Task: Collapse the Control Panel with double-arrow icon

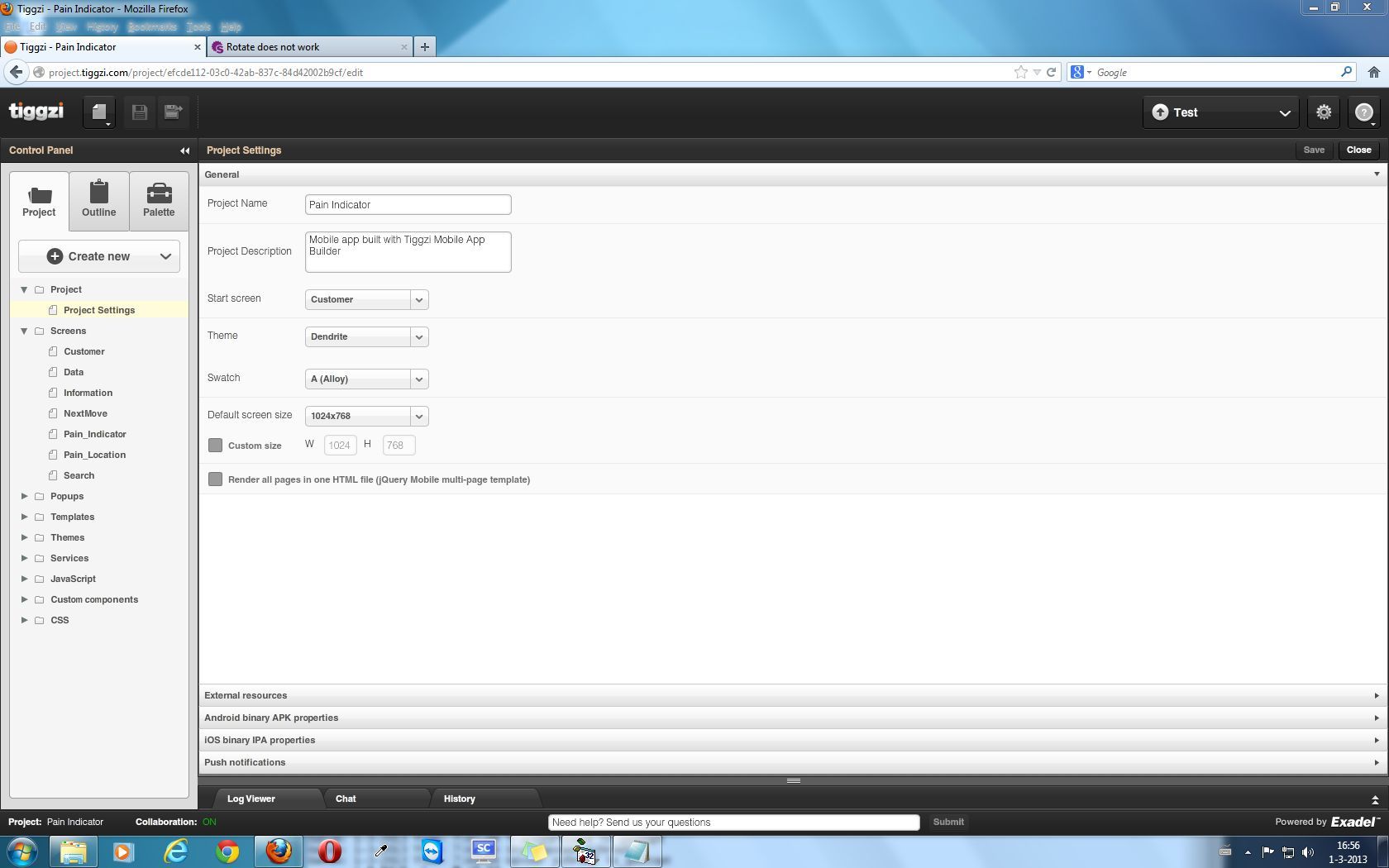Action: (x=184, y=150)
